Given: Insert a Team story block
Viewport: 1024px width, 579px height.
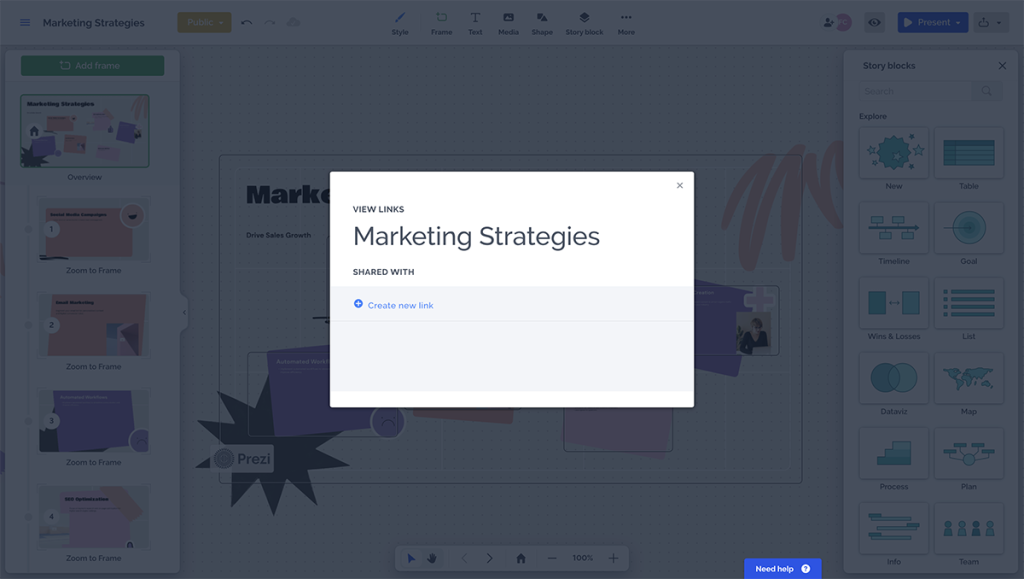Looking at the screenshot, I should pos(968,527).
